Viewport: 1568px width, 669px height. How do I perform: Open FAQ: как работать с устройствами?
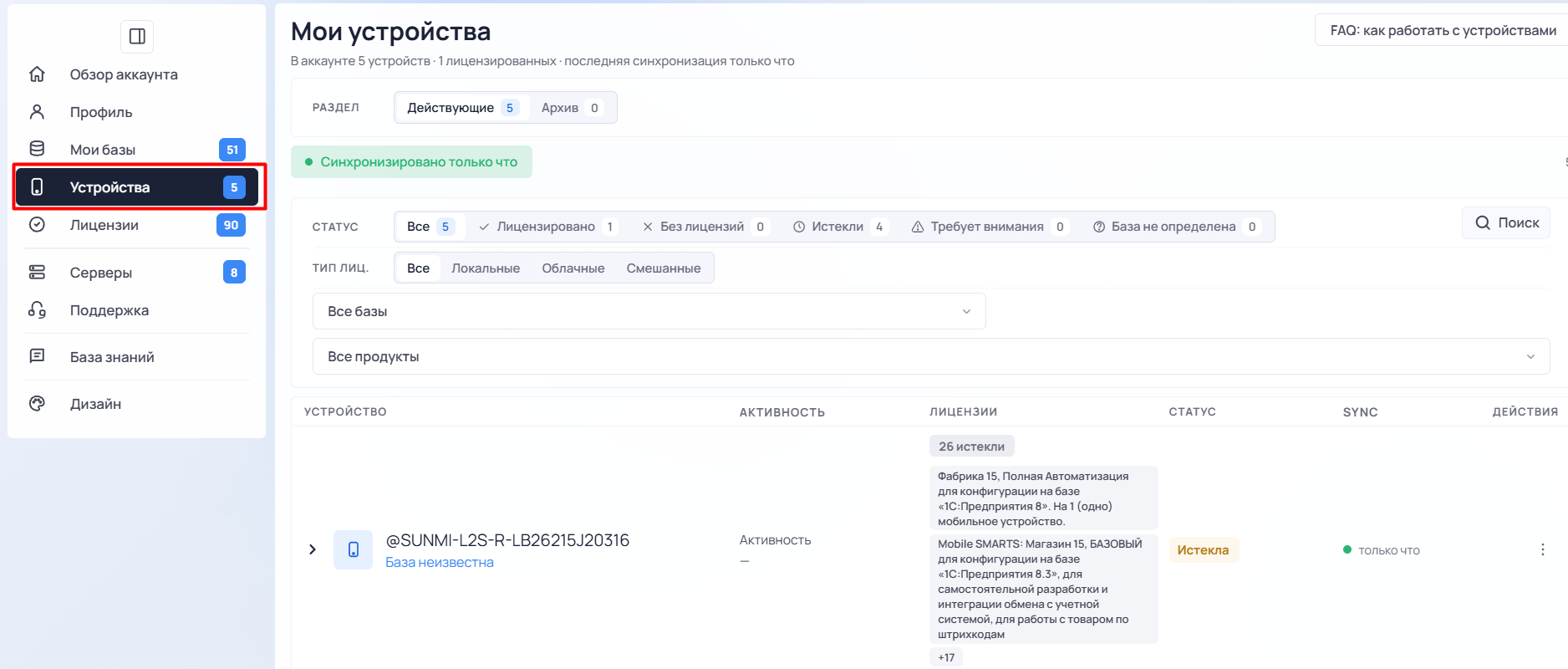pos(1443,30)
